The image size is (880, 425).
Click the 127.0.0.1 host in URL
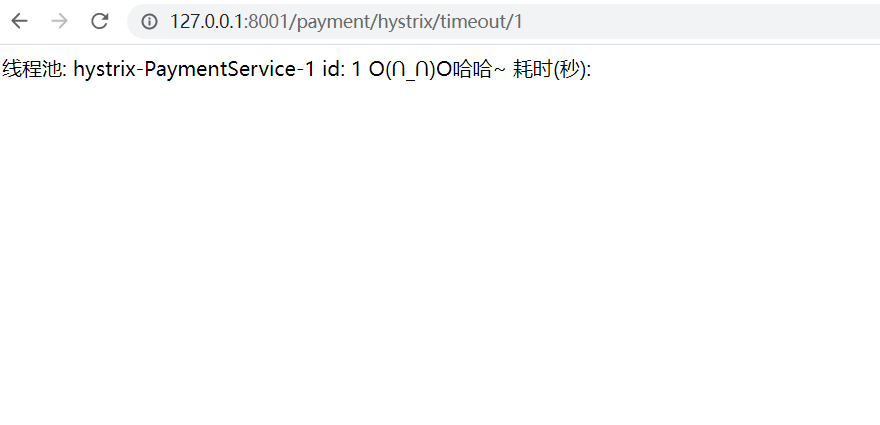click(x=206, y=21)
